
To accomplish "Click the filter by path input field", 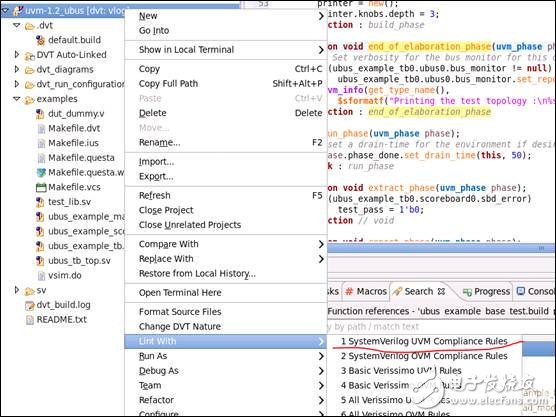I will pyautogui.click(x=441, y=327).
